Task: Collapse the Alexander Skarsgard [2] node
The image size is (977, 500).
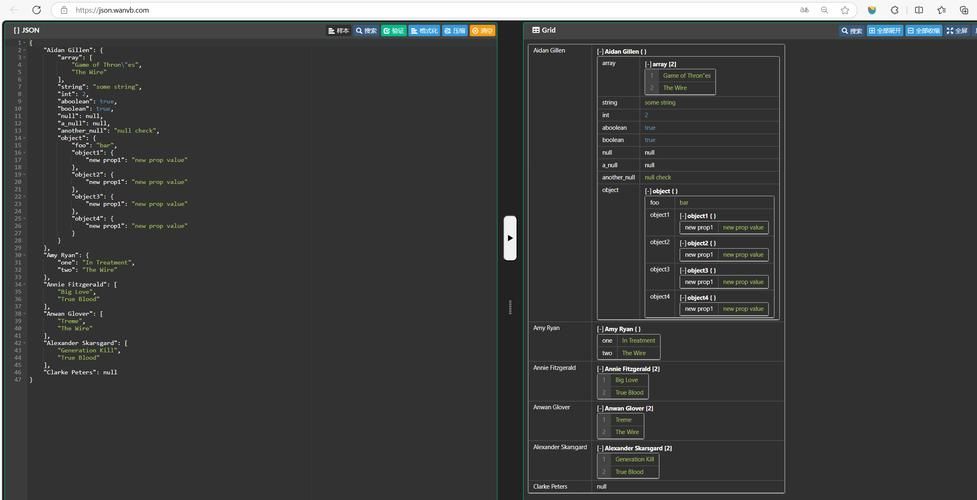Action: click(x=600, y=448)
